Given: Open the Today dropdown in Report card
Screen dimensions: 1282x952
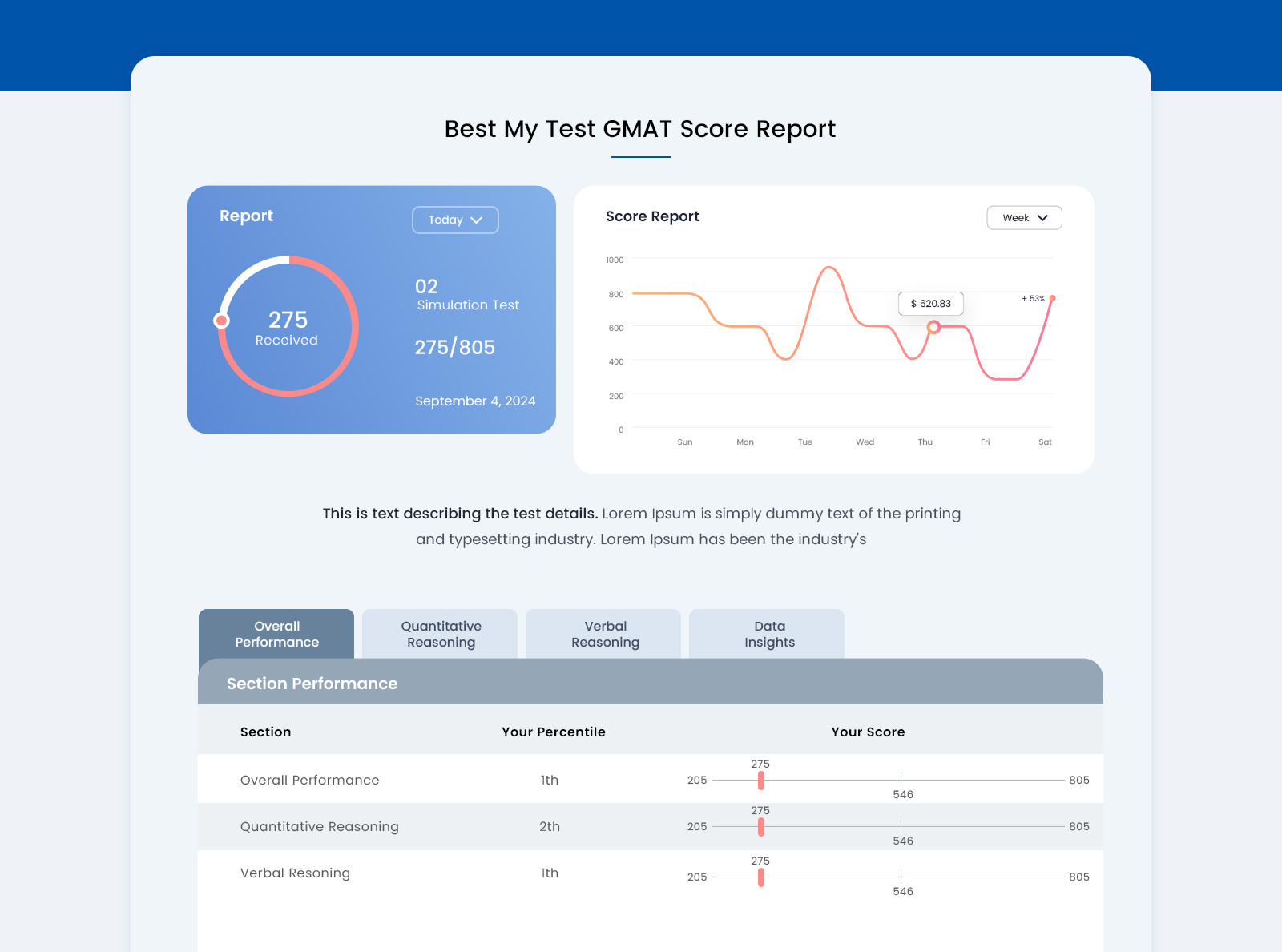Looking at the screenshot, I should tap(455, 220).
